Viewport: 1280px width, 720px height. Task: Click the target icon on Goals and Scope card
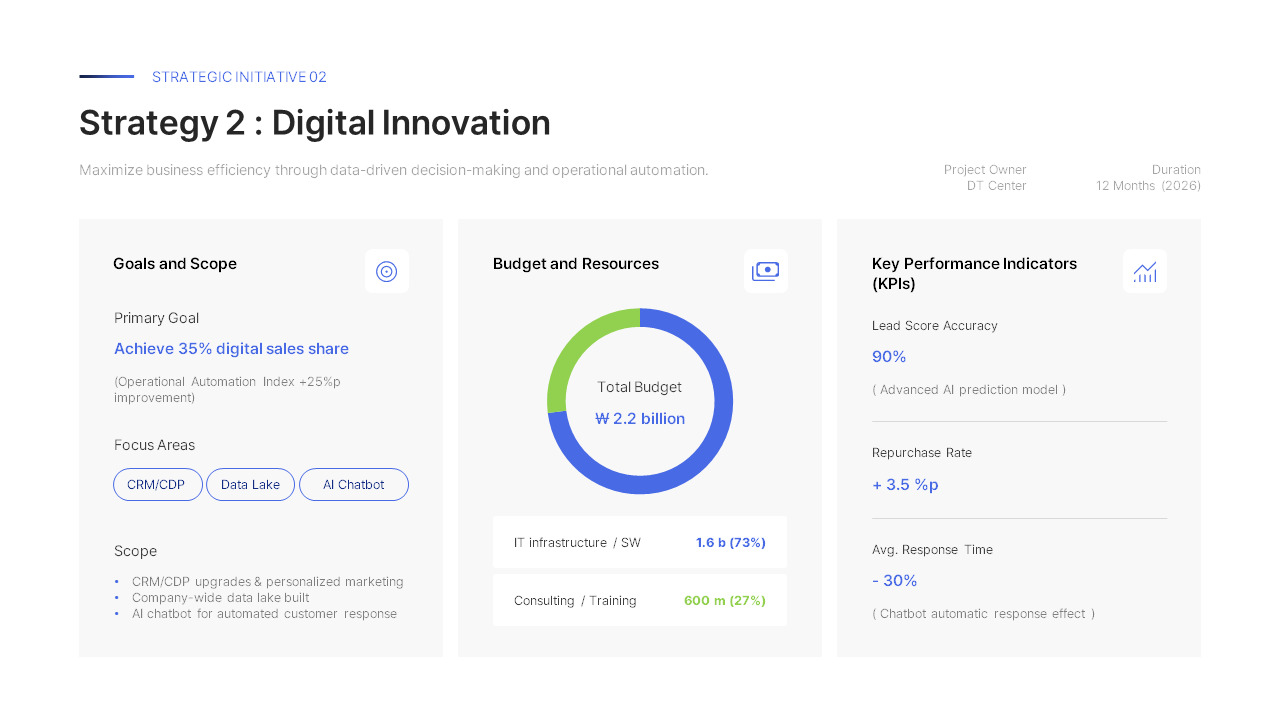[387, 271]
